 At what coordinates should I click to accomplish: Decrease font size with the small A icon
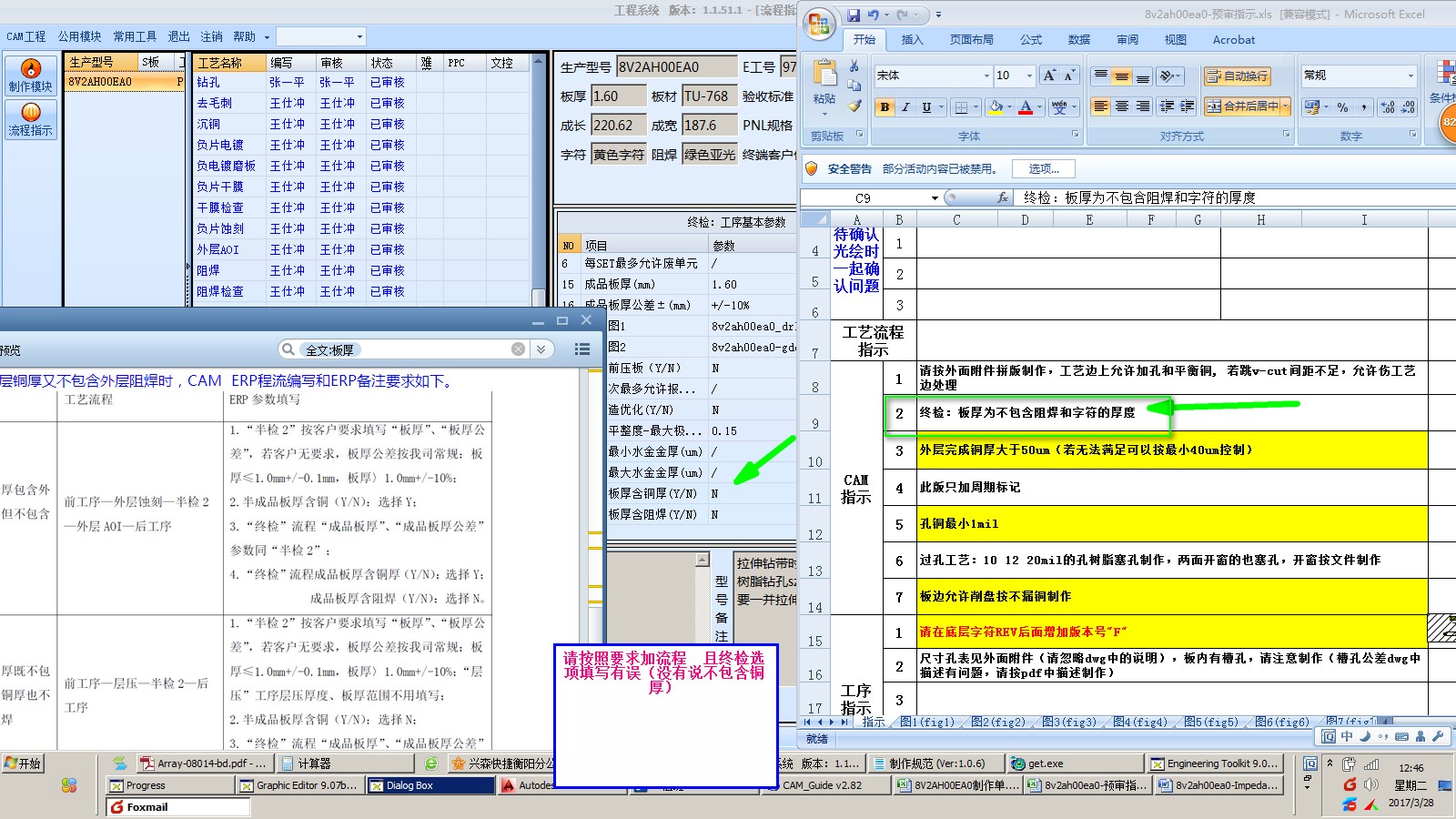[x=1069, y=76]
